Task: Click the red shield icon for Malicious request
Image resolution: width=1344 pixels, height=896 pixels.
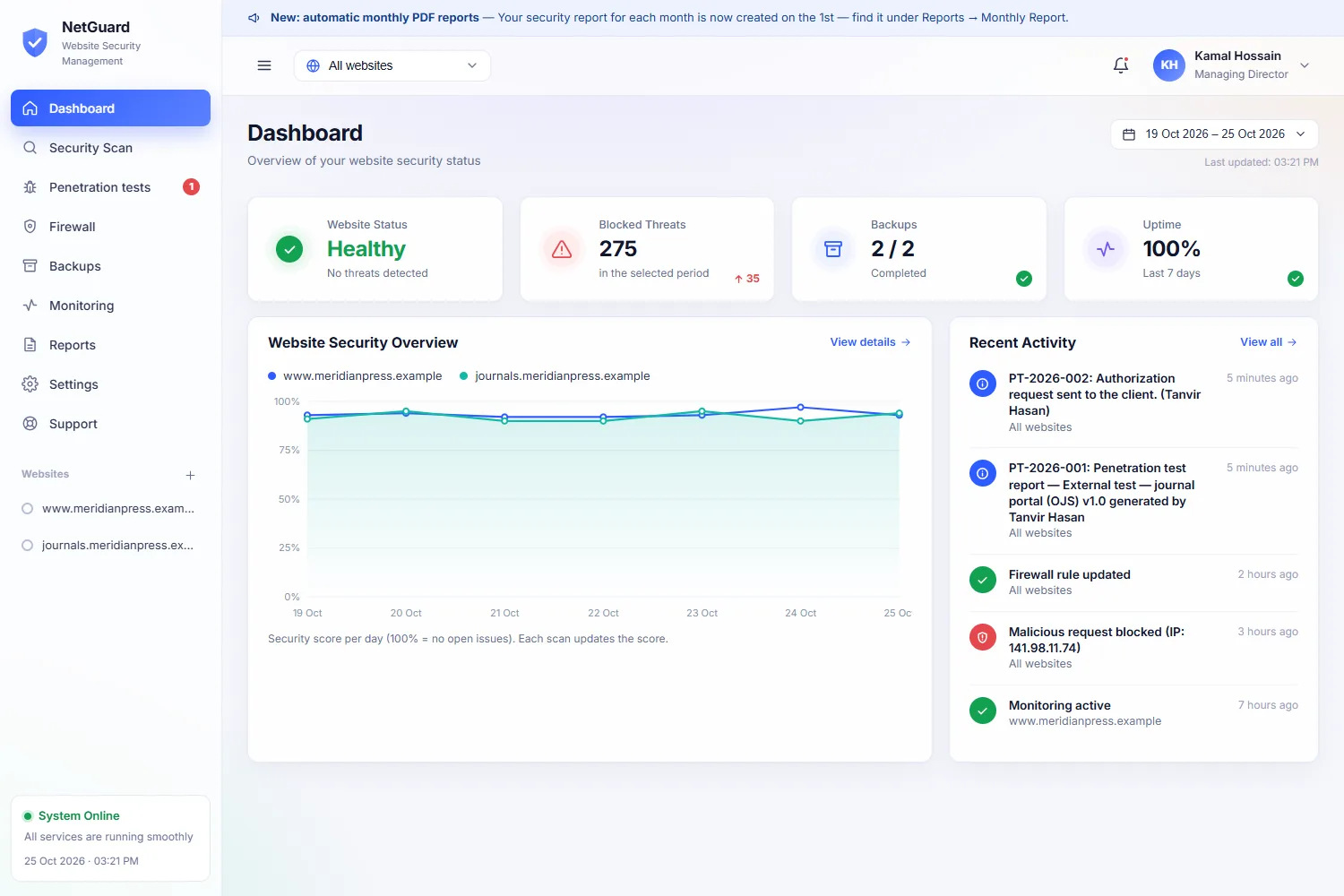Action: click(x=983, y=637)
